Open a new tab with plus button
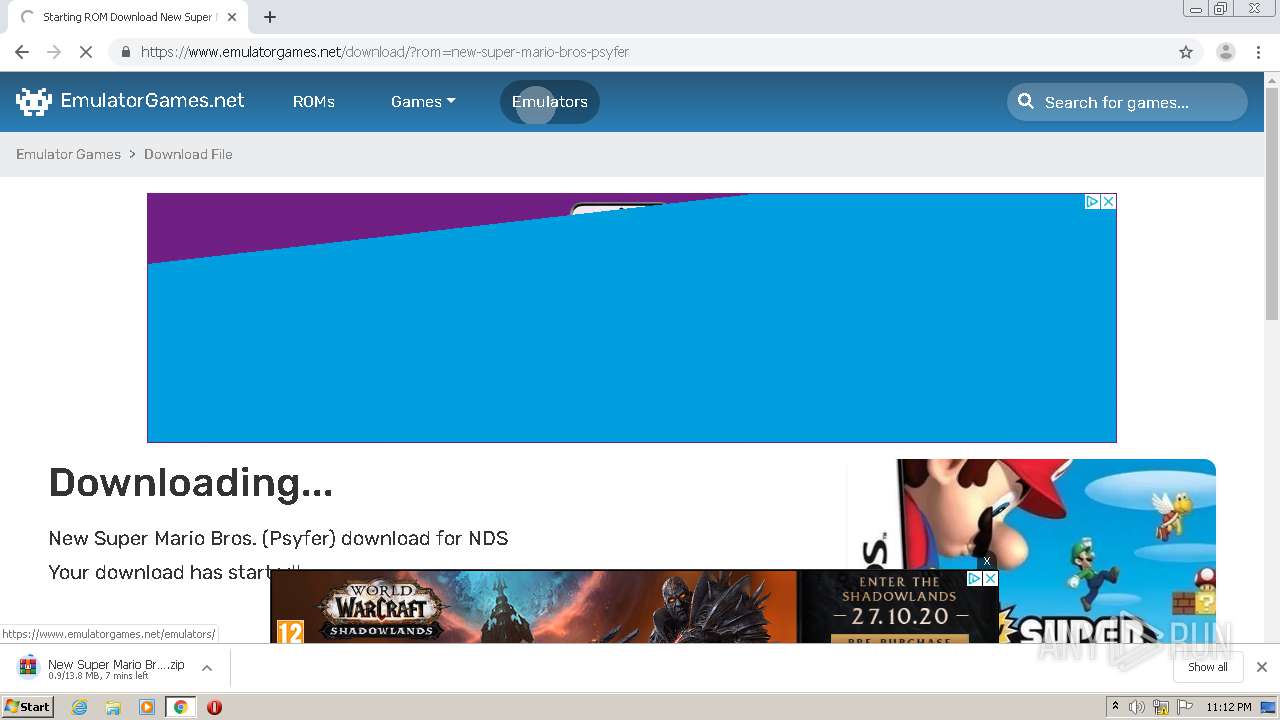Viewport: 1280px width, 720px height. point(270,17)
